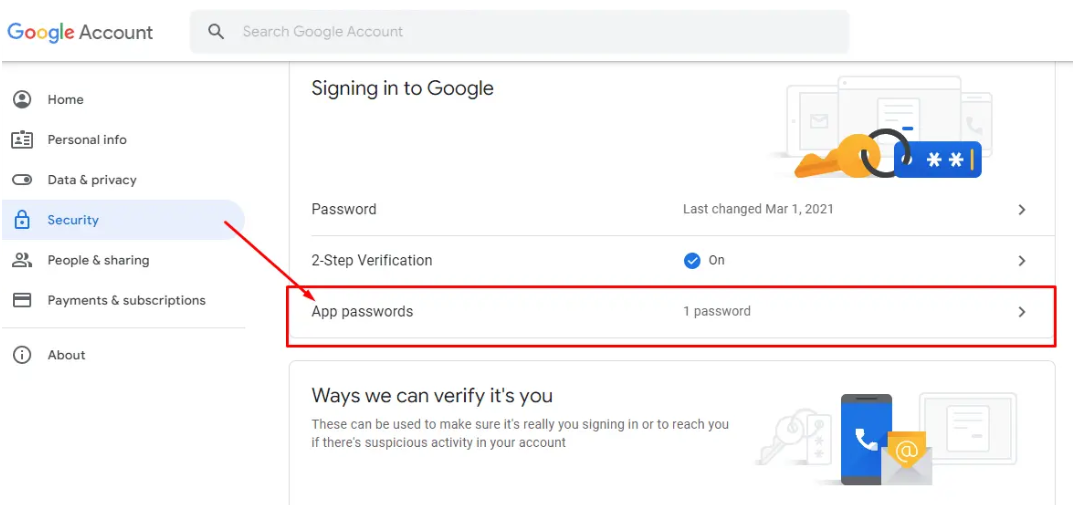
Task: Expand the Password row chevron
Action: point(1021,210)
